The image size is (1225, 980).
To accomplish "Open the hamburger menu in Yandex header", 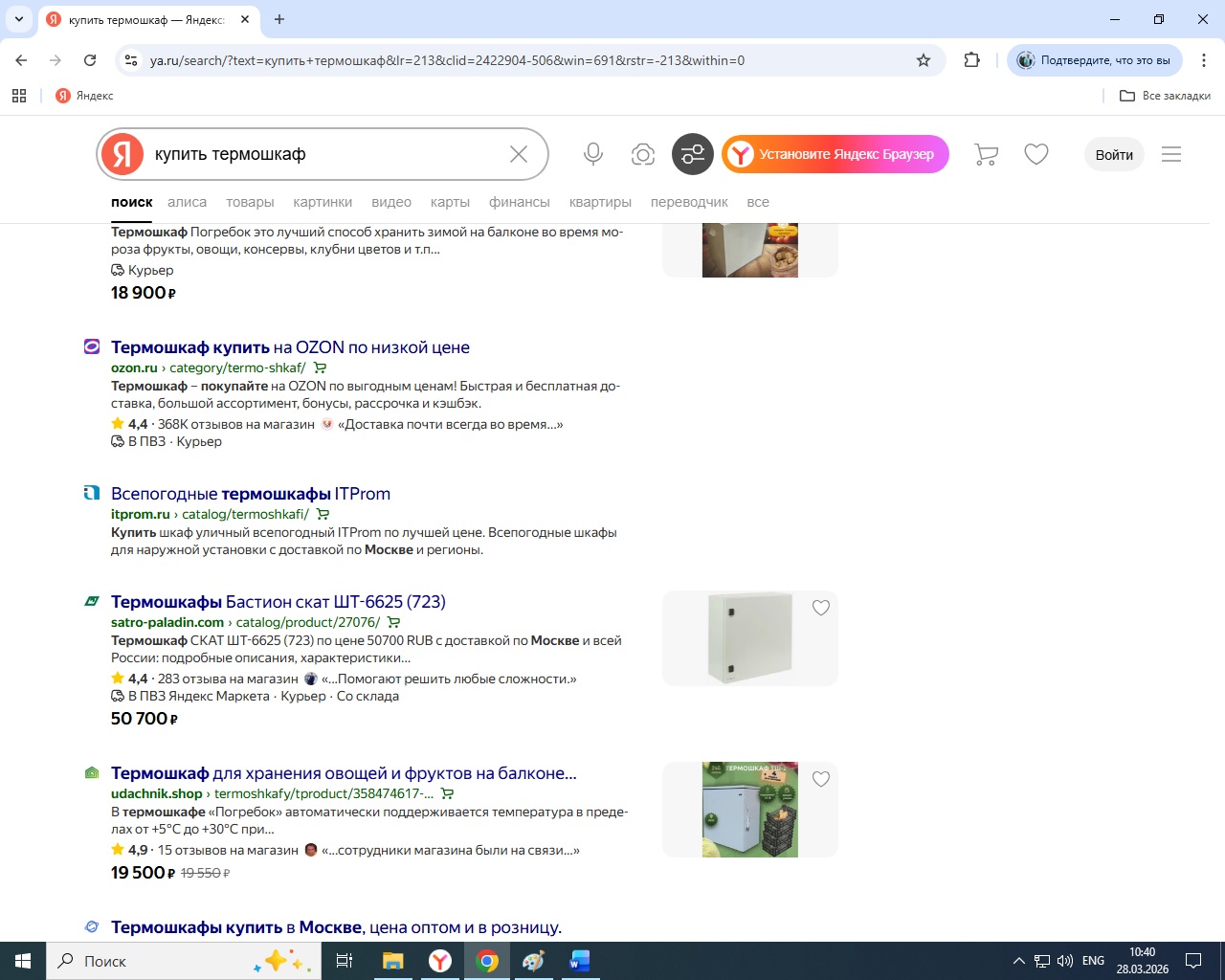I will (x=1171, y=154).
